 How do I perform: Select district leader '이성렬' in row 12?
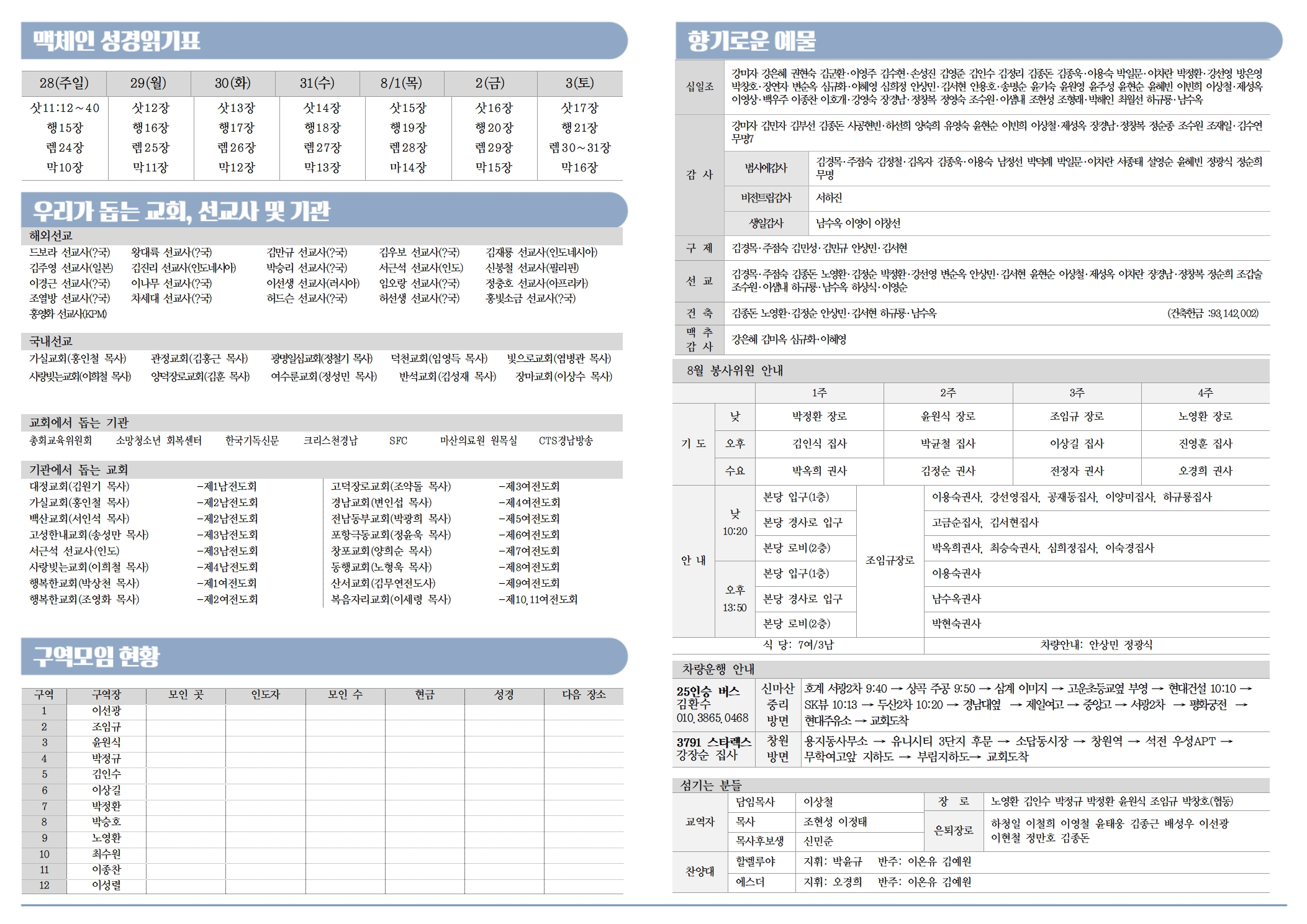tap(106, 885)
